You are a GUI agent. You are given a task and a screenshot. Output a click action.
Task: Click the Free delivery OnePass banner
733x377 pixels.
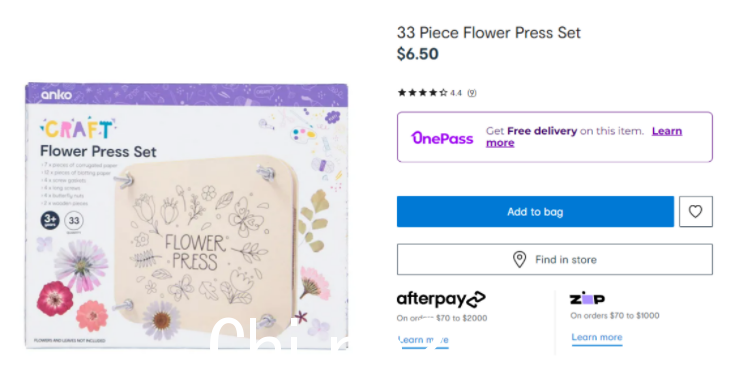click(554, 137)
